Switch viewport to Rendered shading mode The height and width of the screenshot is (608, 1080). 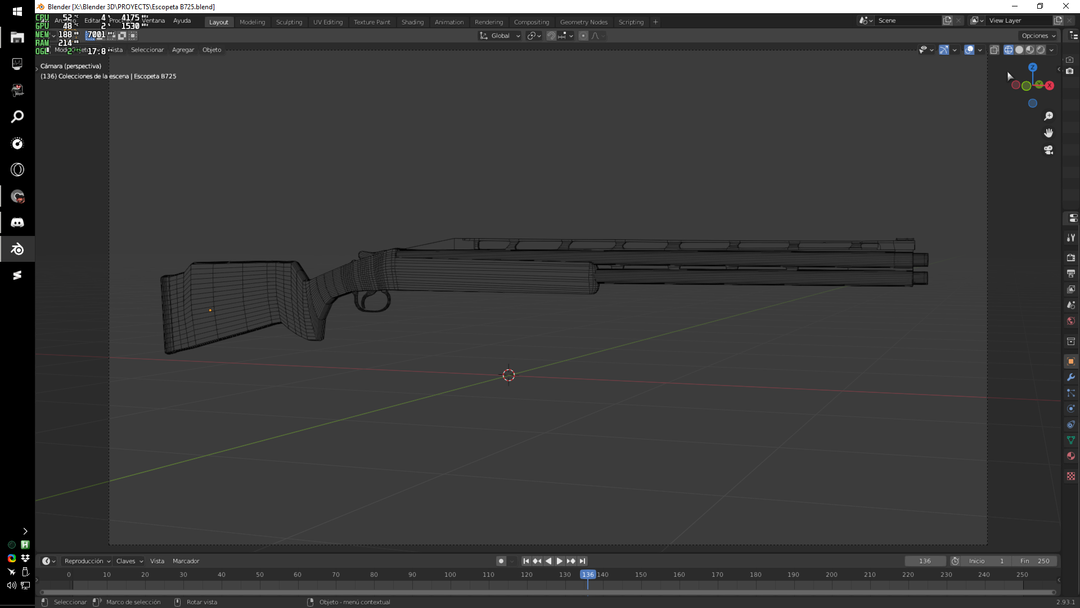(1040, 49)
